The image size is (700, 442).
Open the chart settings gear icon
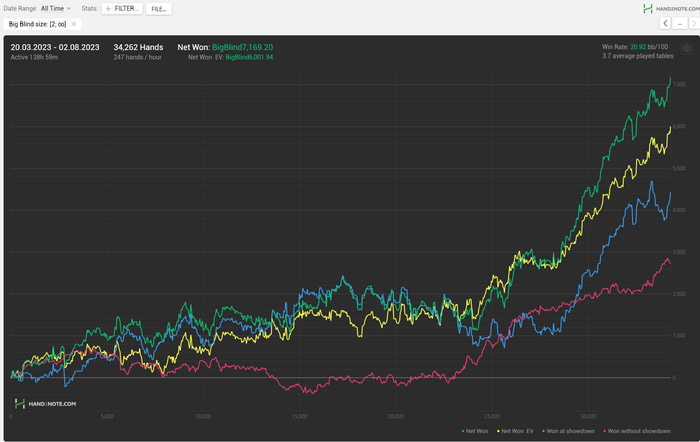point(687,48)
